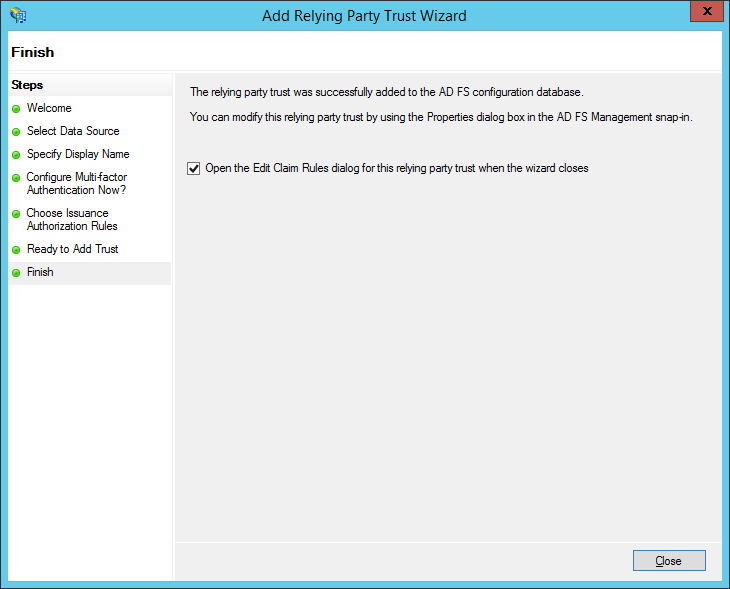Uncheck the Open Edit Claim Rules dialog checkbox
The height and width of the screenshot is (589, 730).
point(193,169)
